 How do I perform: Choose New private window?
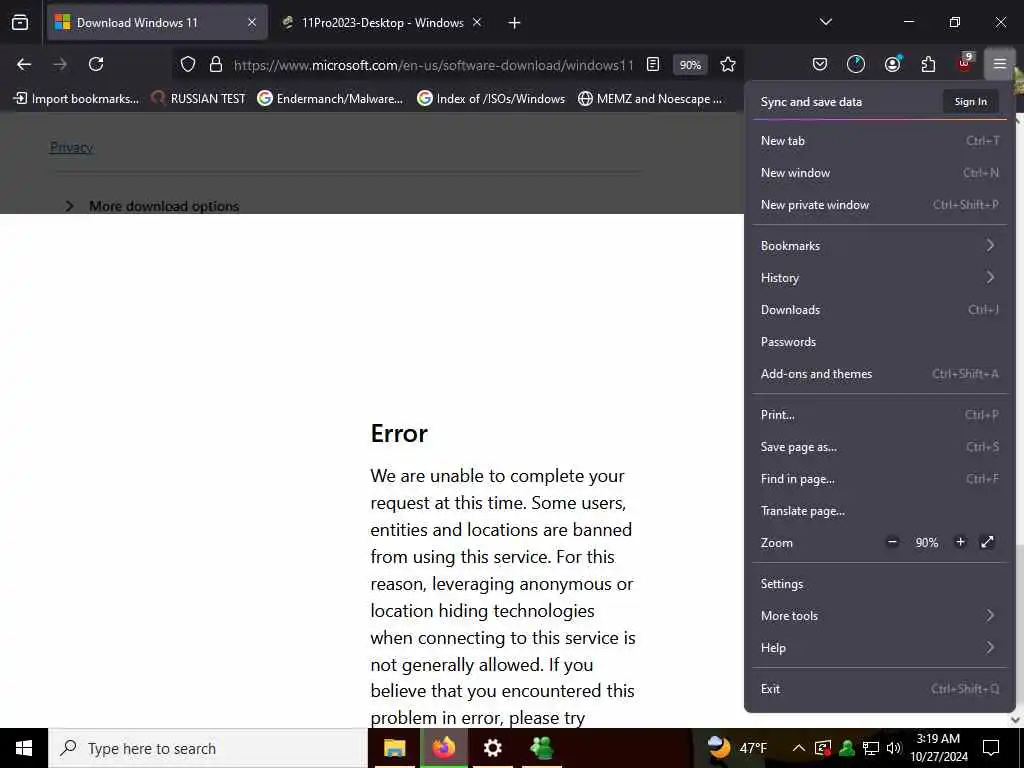click(x=880, y=204)
